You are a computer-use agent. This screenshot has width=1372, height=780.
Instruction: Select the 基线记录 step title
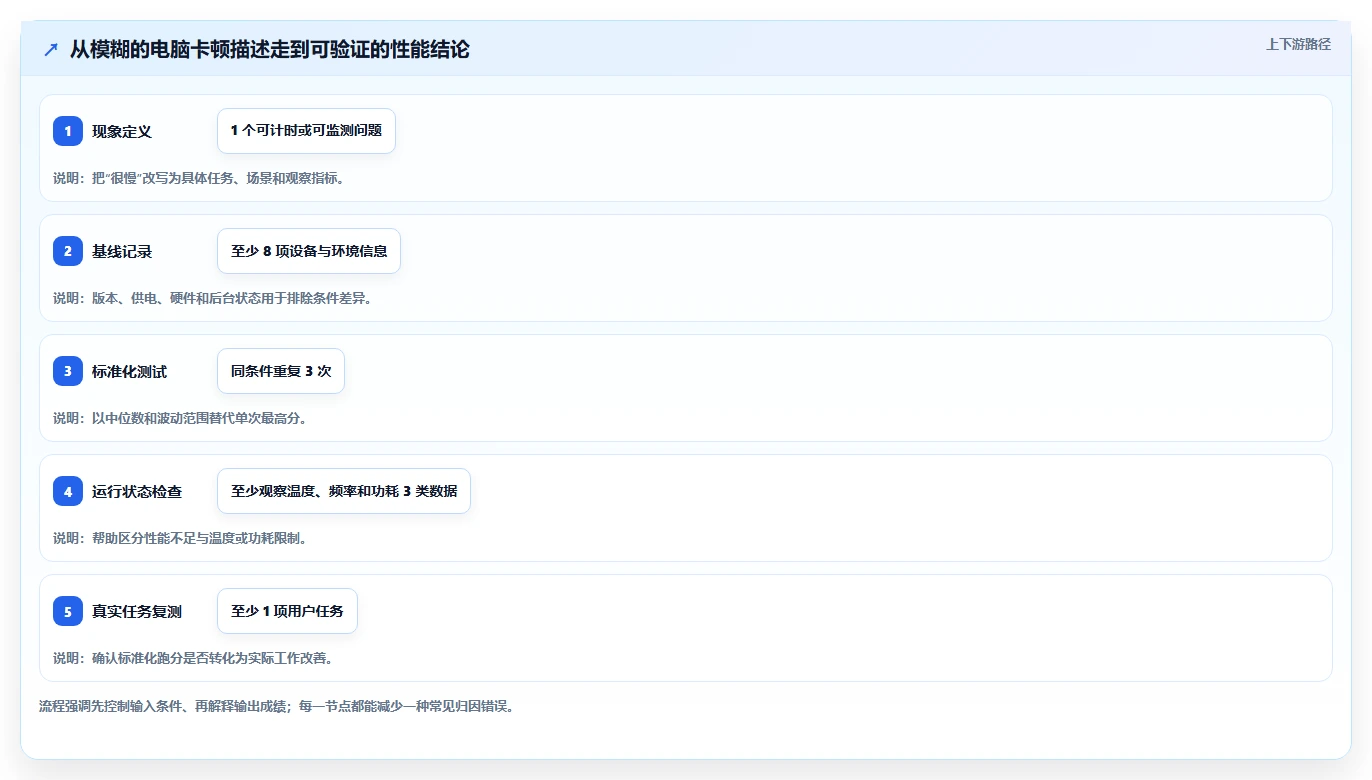pos(122,251)
